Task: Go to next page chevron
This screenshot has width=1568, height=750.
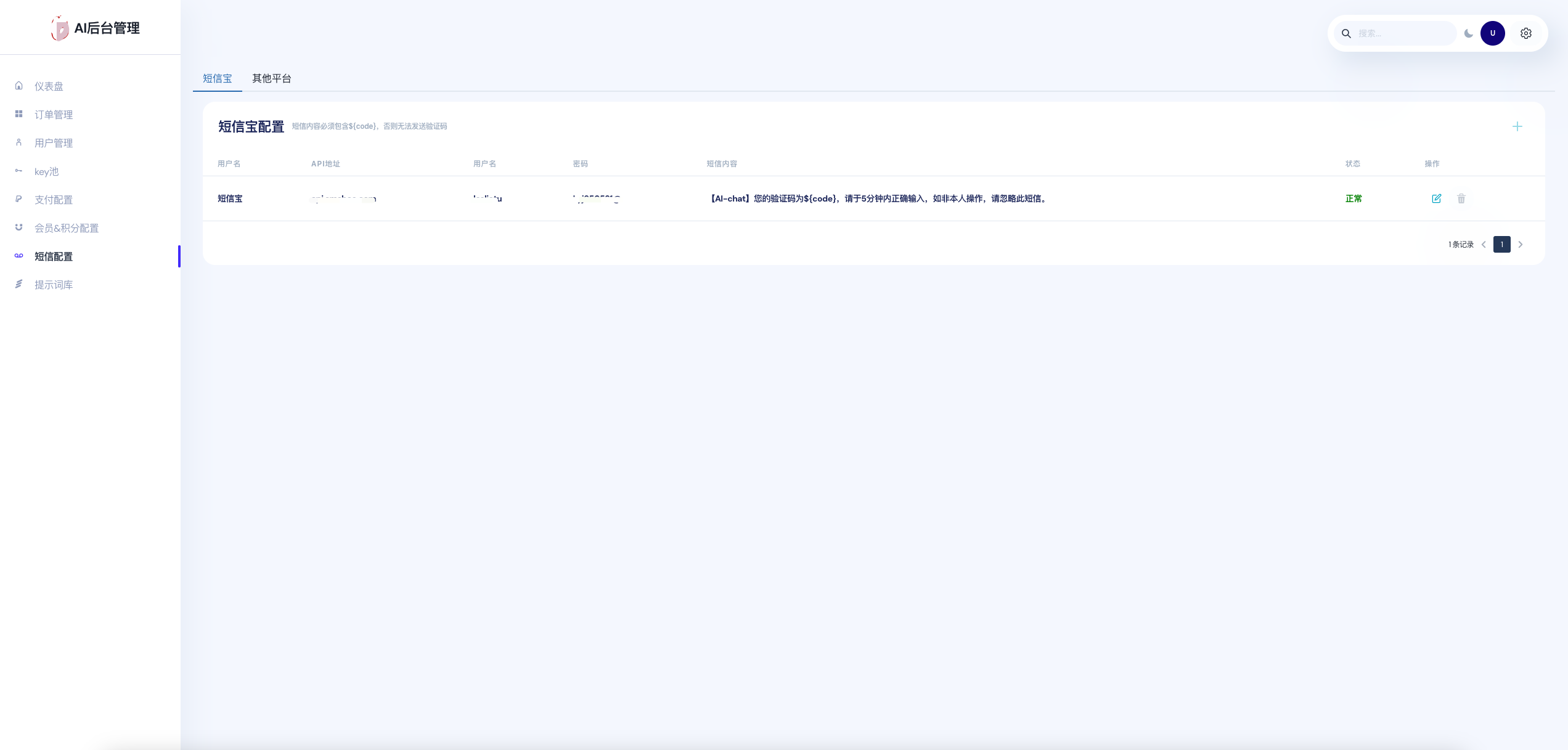Action: [1521, 245]
